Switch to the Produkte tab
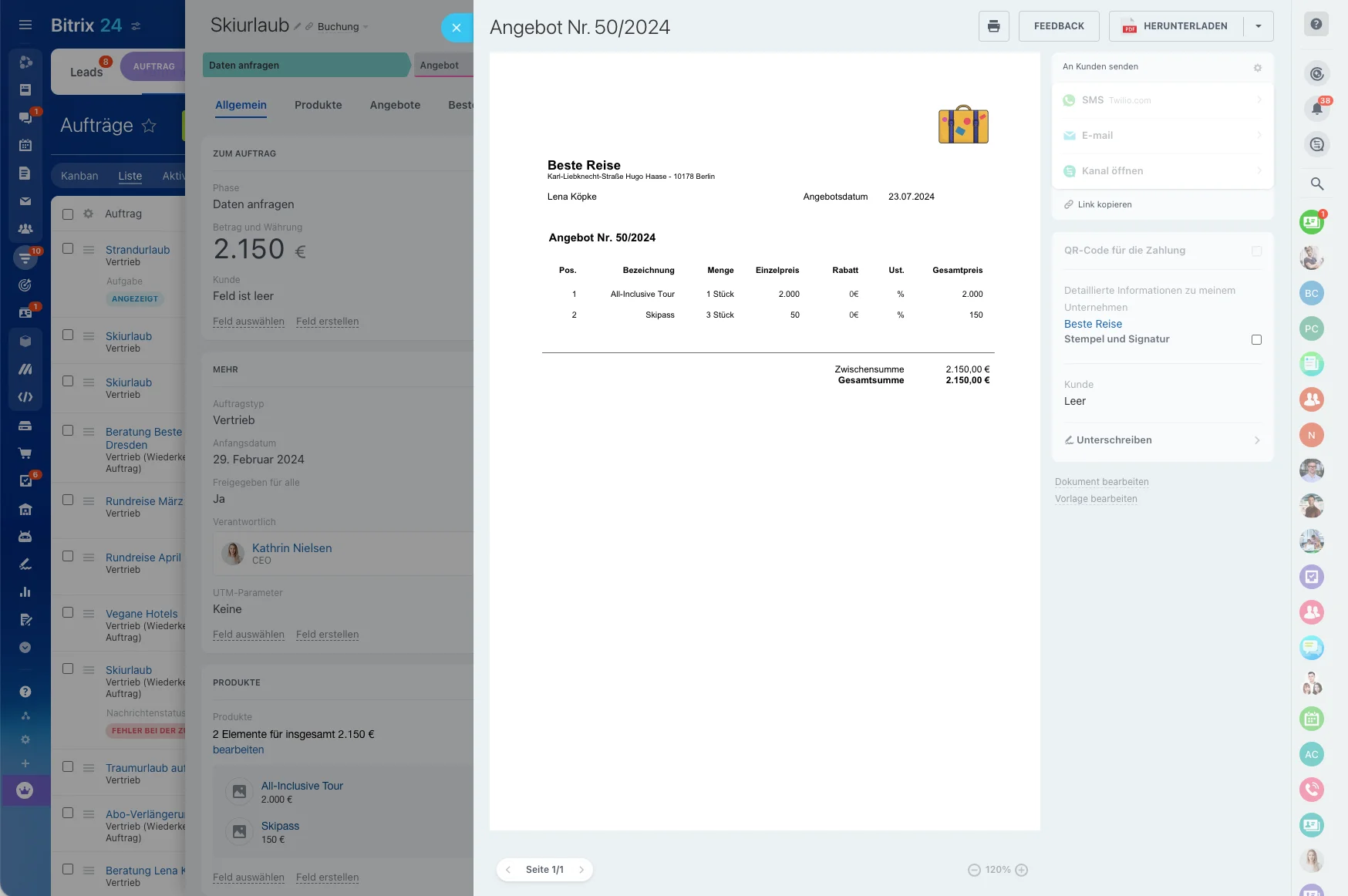1348x896 pixels. 318,105
